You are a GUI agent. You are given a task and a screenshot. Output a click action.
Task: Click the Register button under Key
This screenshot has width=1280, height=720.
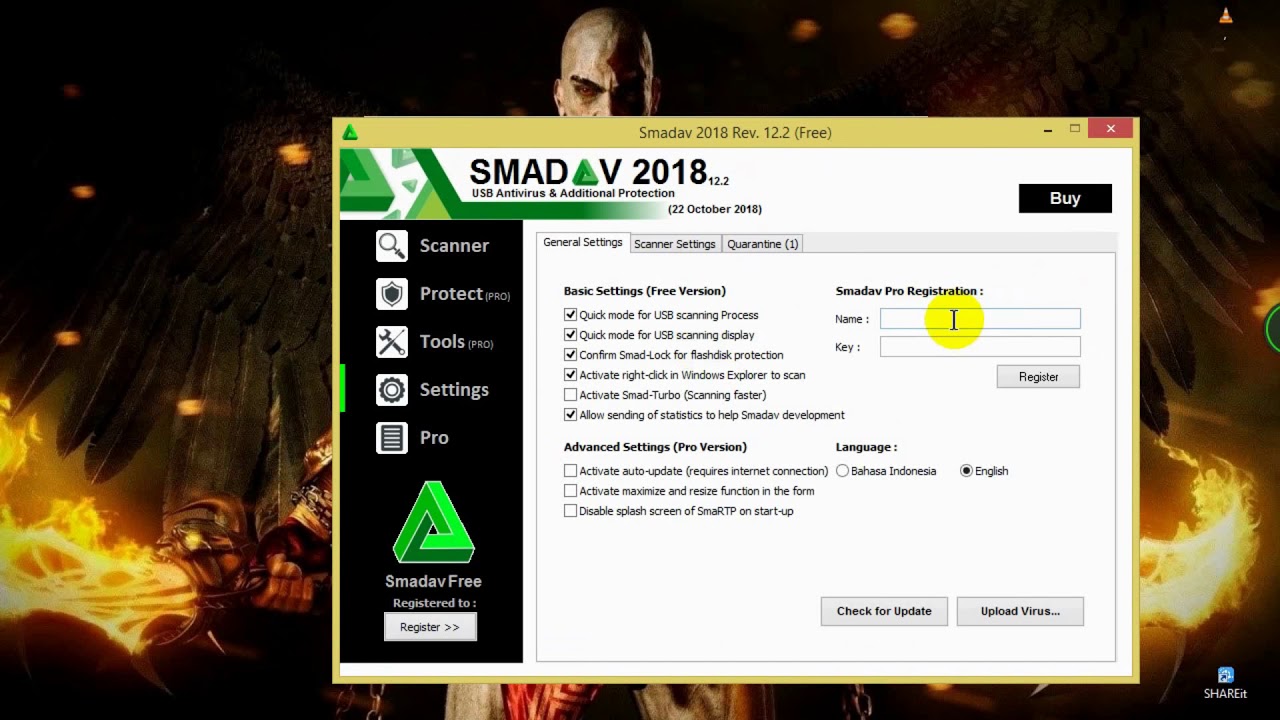pyautogui.click(x=1038, y=377)
